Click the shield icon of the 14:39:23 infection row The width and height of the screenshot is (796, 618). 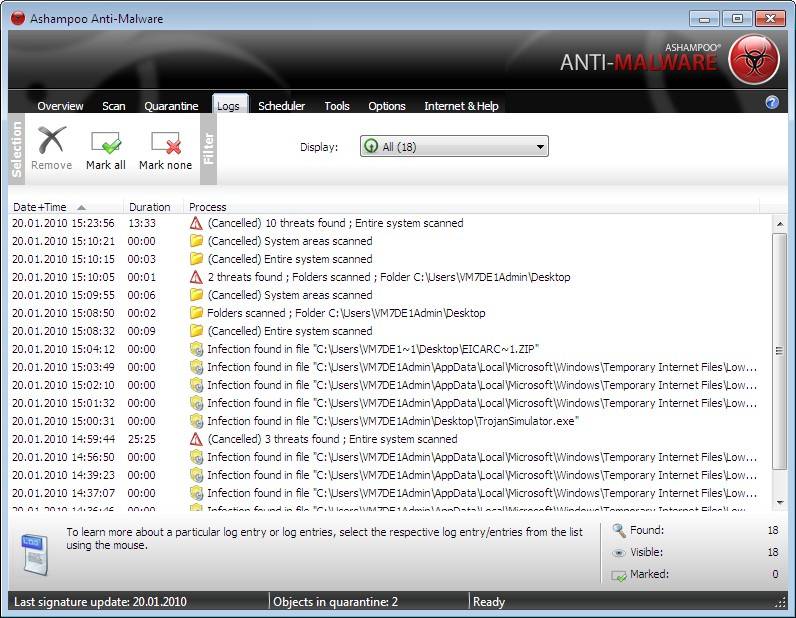pos(196,475)
